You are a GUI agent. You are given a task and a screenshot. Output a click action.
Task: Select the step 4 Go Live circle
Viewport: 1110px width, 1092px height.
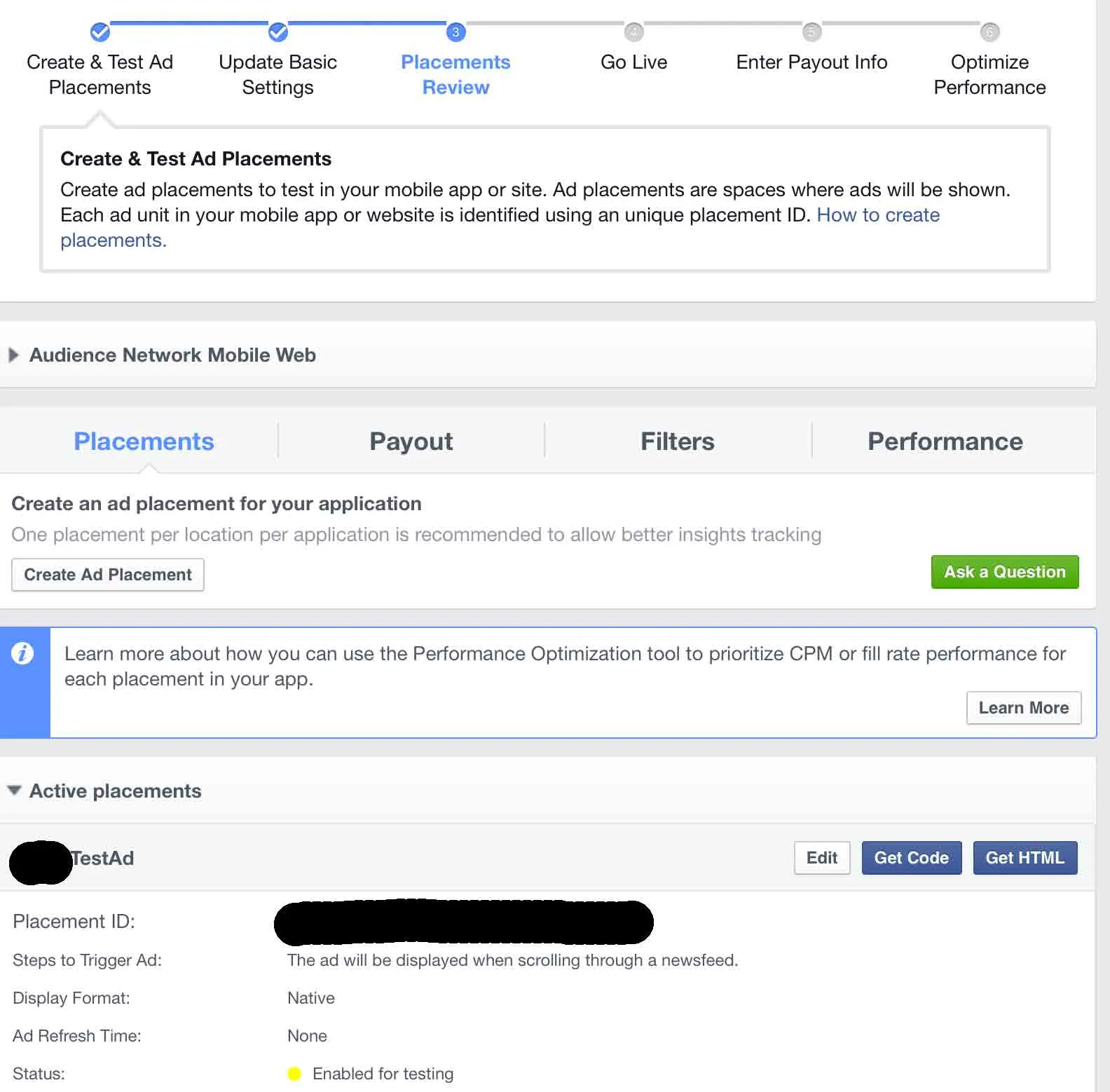(x=633, y=32)
